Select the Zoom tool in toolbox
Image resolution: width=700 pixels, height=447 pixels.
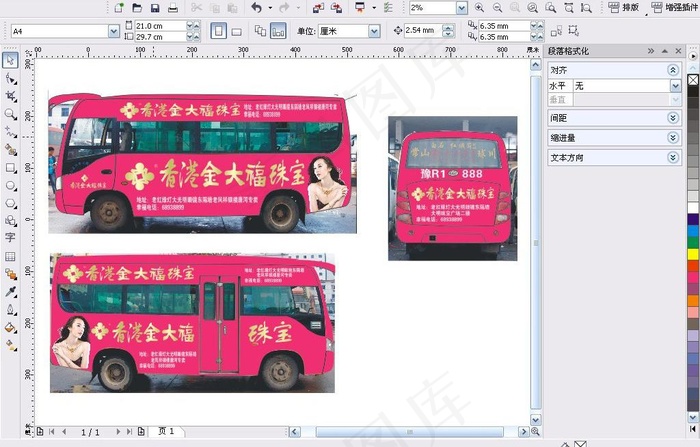coord(10,114)
